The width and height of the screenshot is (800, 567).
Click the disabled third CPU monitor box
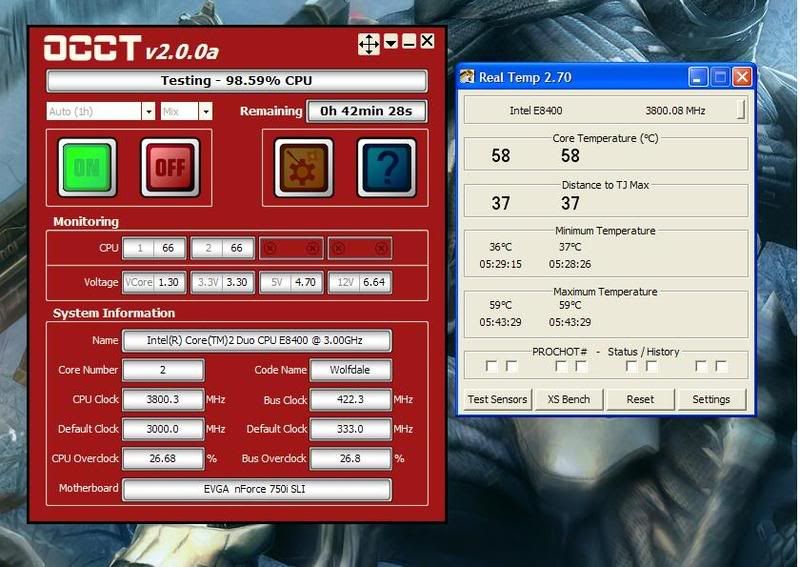point(291,248)
